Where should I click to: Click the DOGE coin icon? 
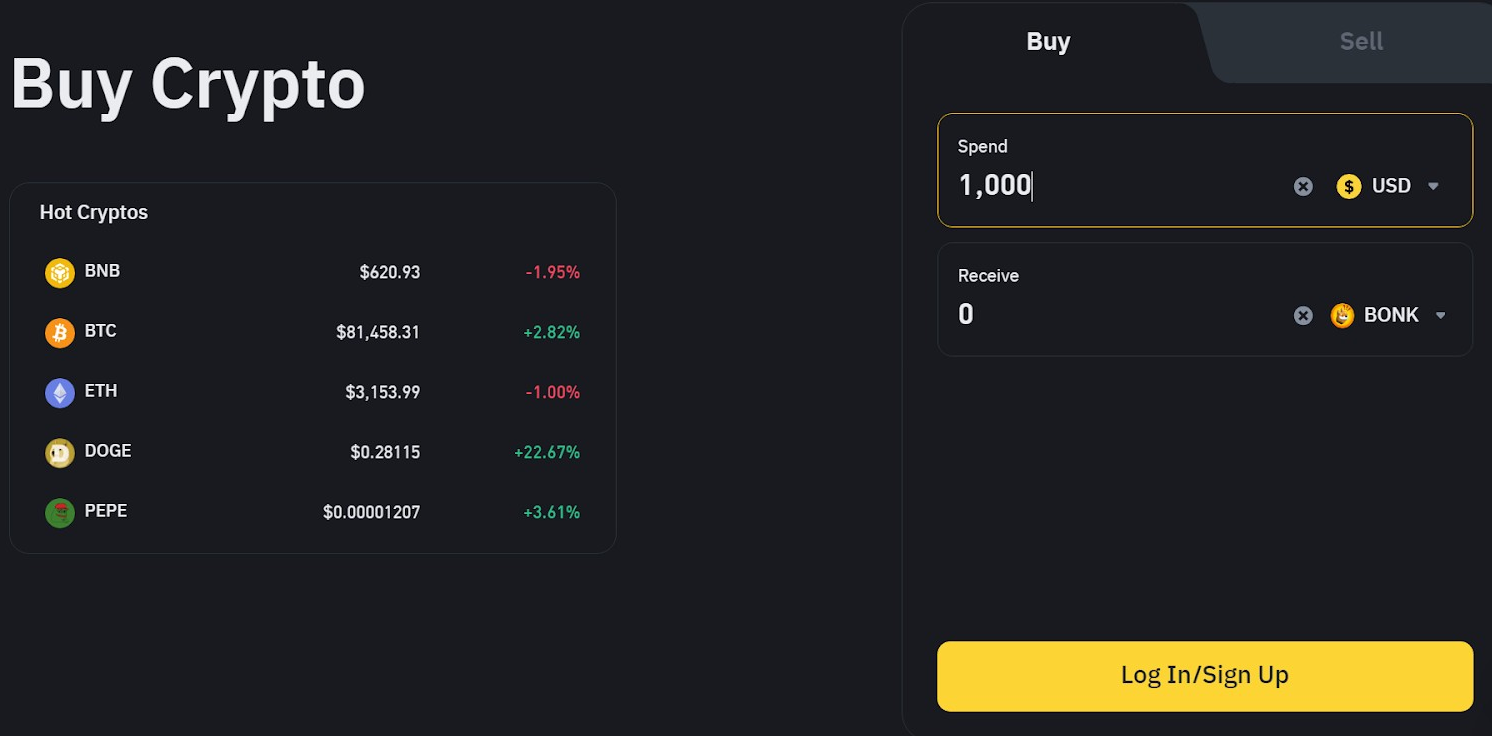[60, 453]
